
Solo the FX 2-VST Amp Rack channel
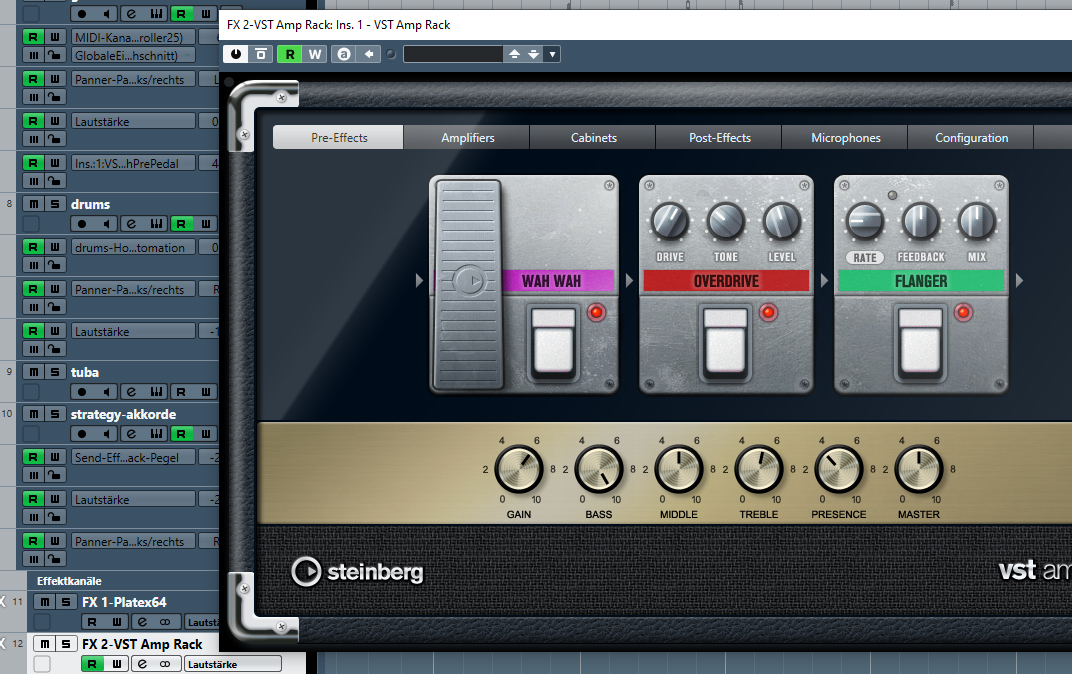pyautogui.click(x=66, y=644)
